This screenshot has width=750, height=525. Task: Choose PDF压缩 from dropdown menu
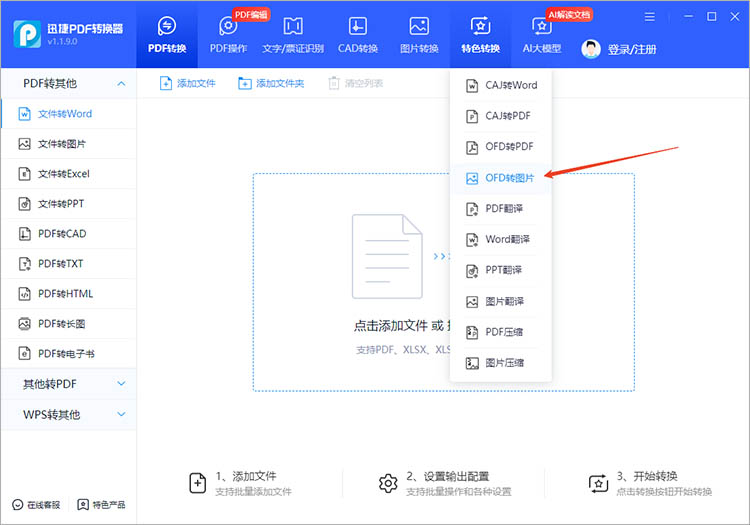point(501,332)
